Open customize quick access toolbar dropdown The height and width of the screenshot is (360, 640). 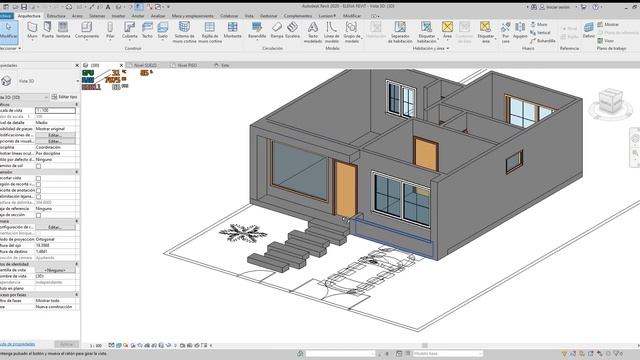coord(168,7)
